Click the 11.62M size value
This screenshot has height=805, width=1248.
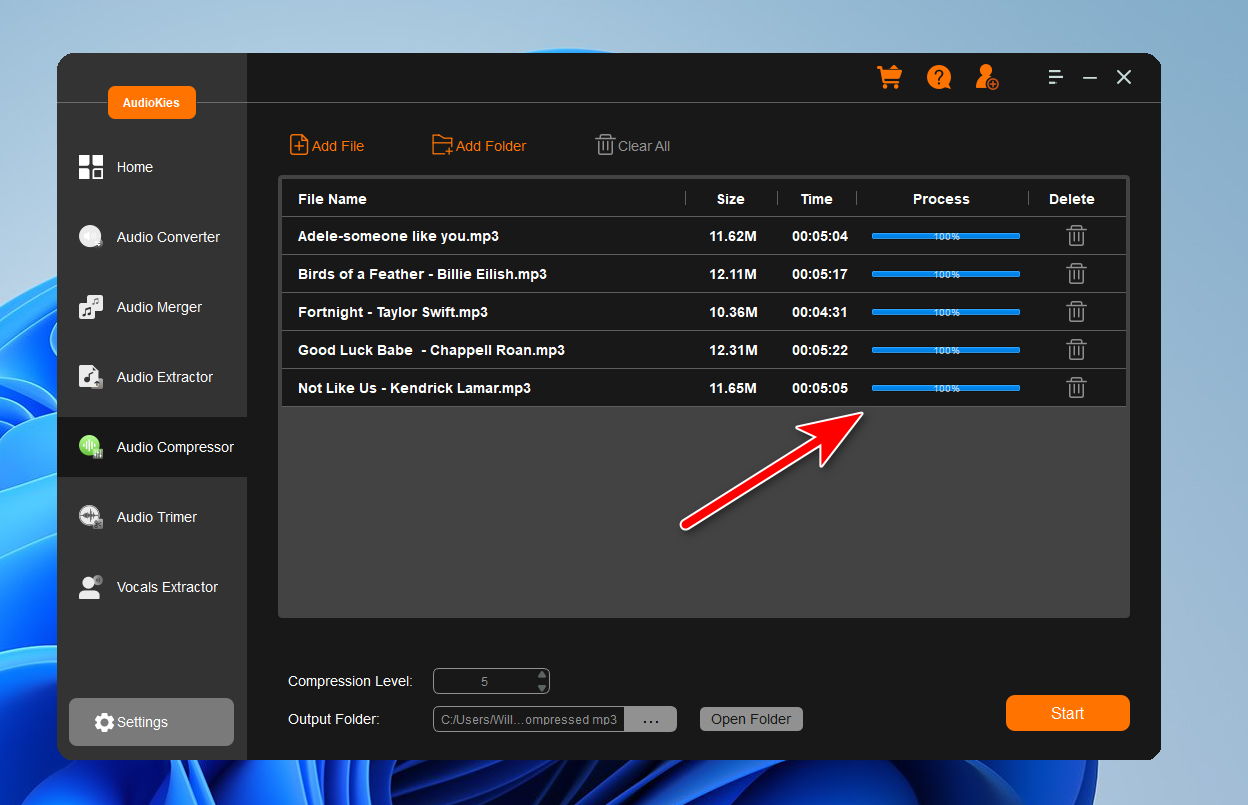[733, 236]
